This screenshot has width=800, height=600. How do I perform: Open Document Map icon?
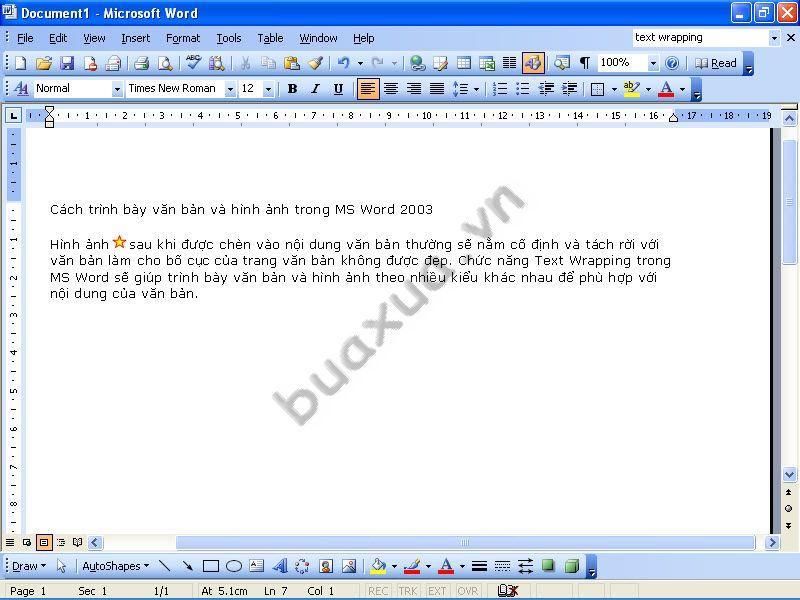point(562,63)
